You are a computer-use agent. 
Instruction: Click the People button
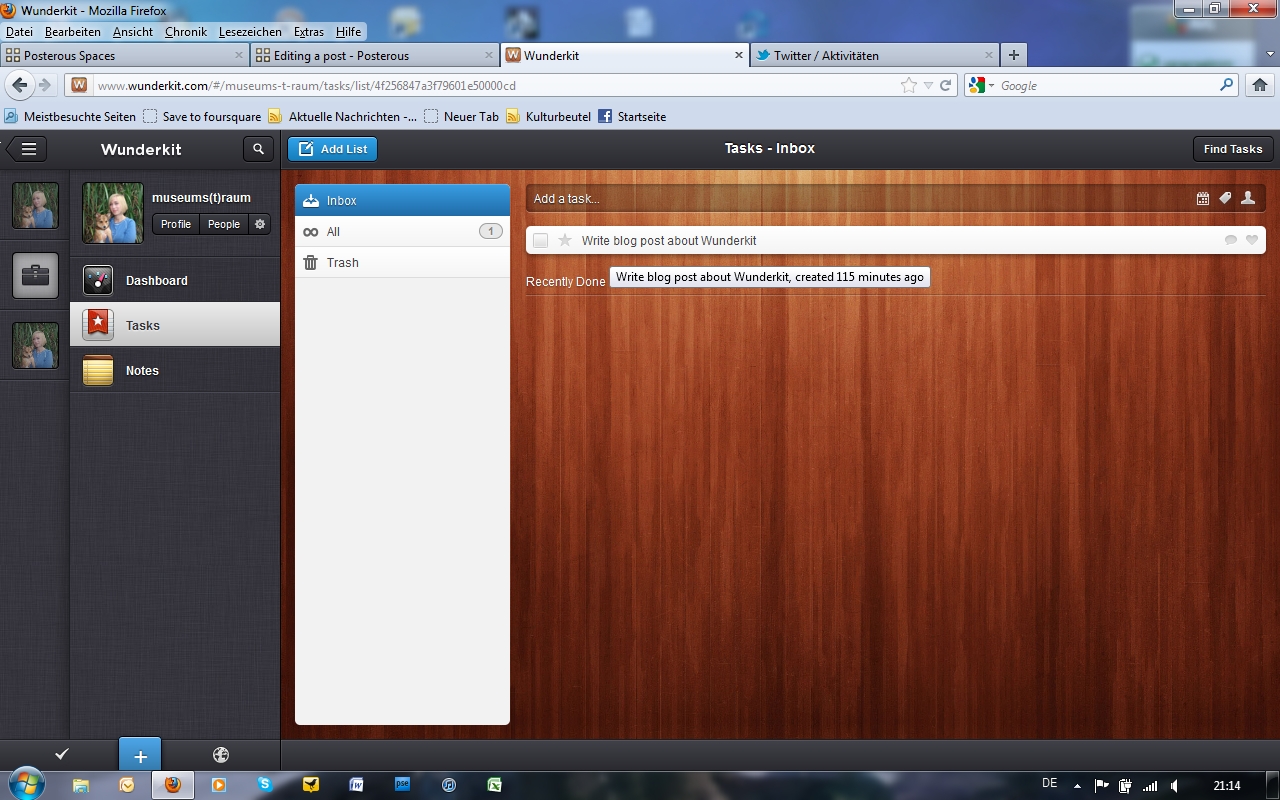click(224, 224)
